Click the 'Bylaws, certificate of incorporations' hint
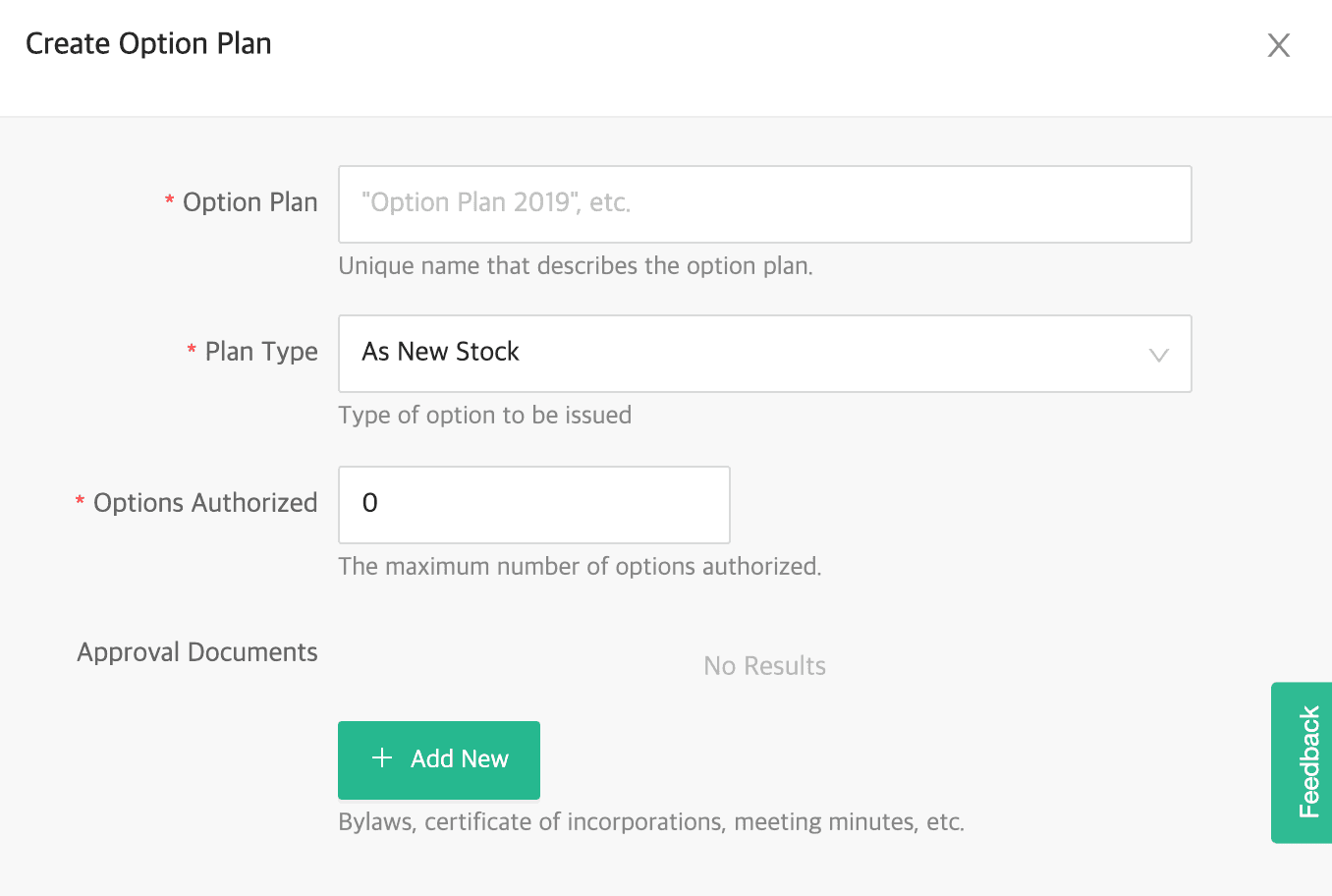This screenshot has height=896, width=1332. (651, 822)
